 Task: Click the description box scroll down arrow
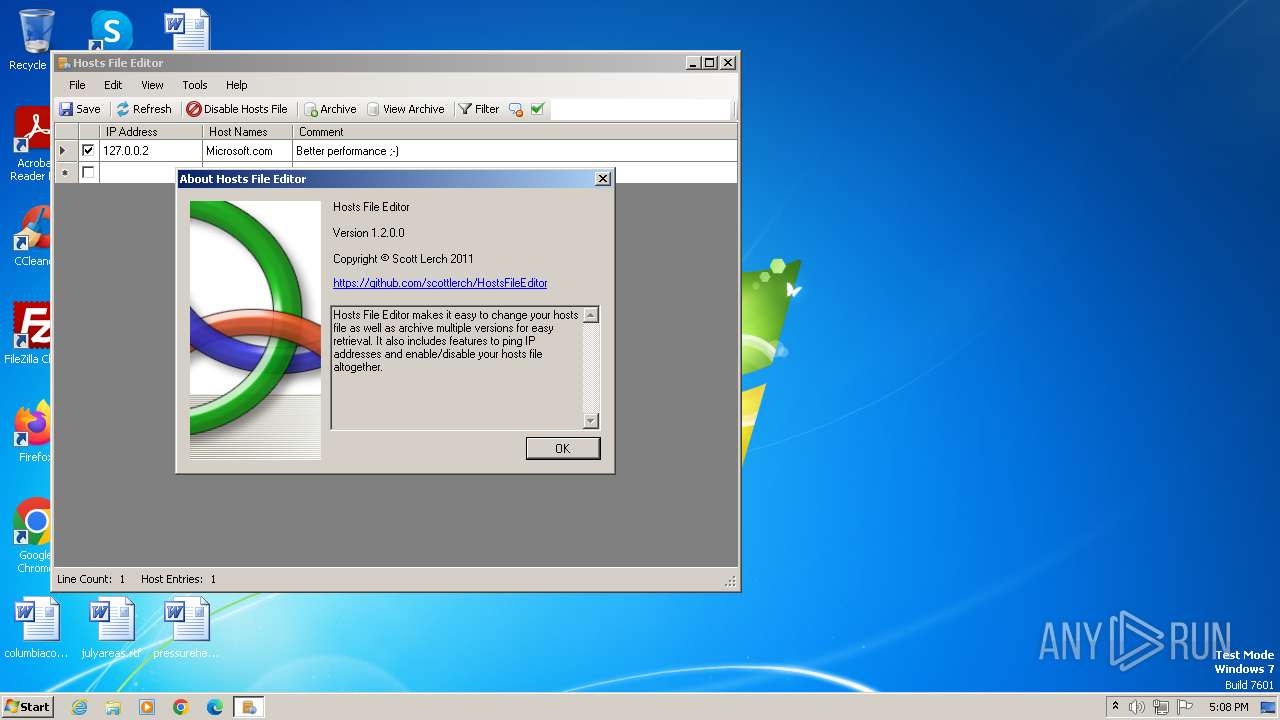[x=590, y=421]
